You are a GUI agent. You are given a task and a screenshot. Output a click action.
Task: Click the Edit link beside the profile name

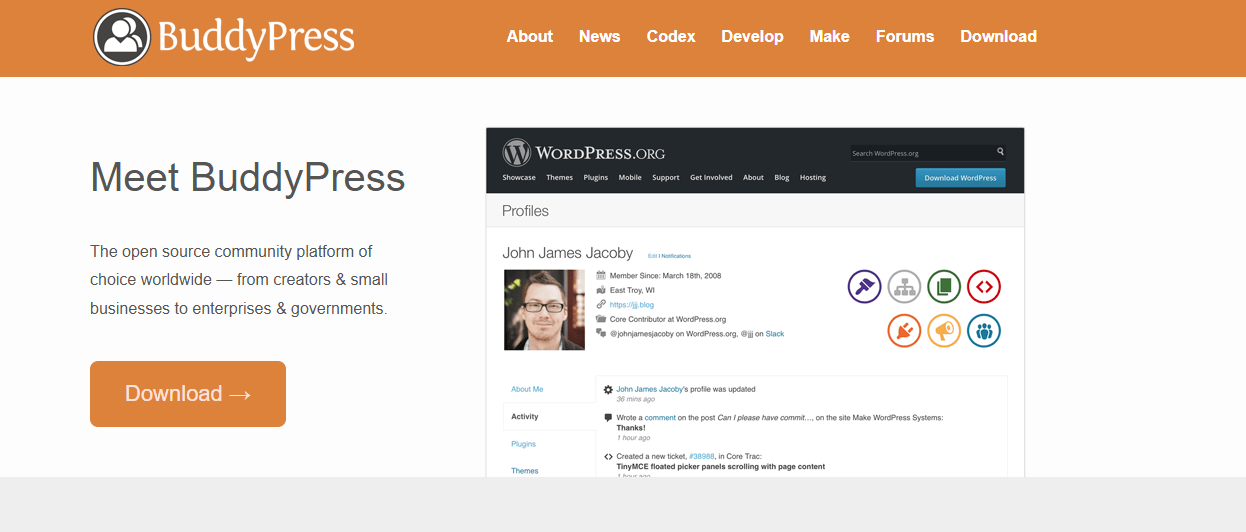652,256
